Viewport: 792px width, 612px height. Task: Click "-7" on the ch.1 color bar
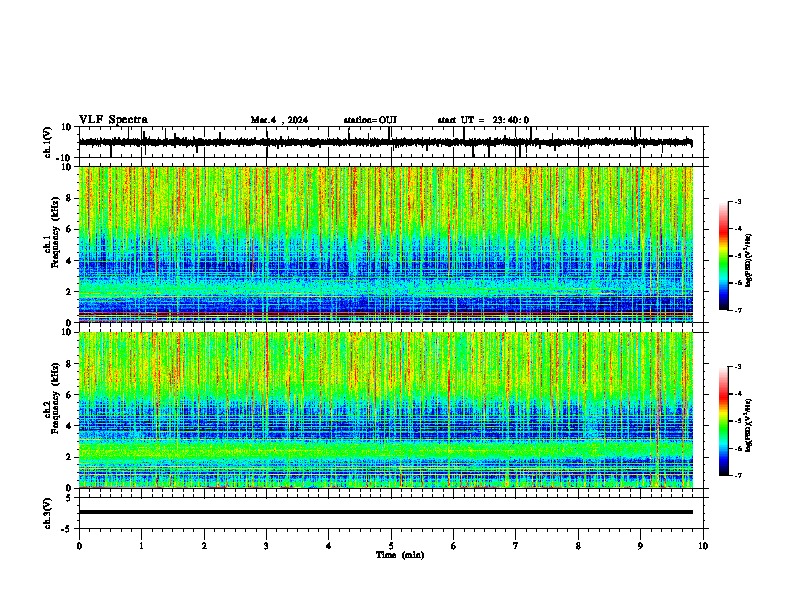[x=738, y=310]
